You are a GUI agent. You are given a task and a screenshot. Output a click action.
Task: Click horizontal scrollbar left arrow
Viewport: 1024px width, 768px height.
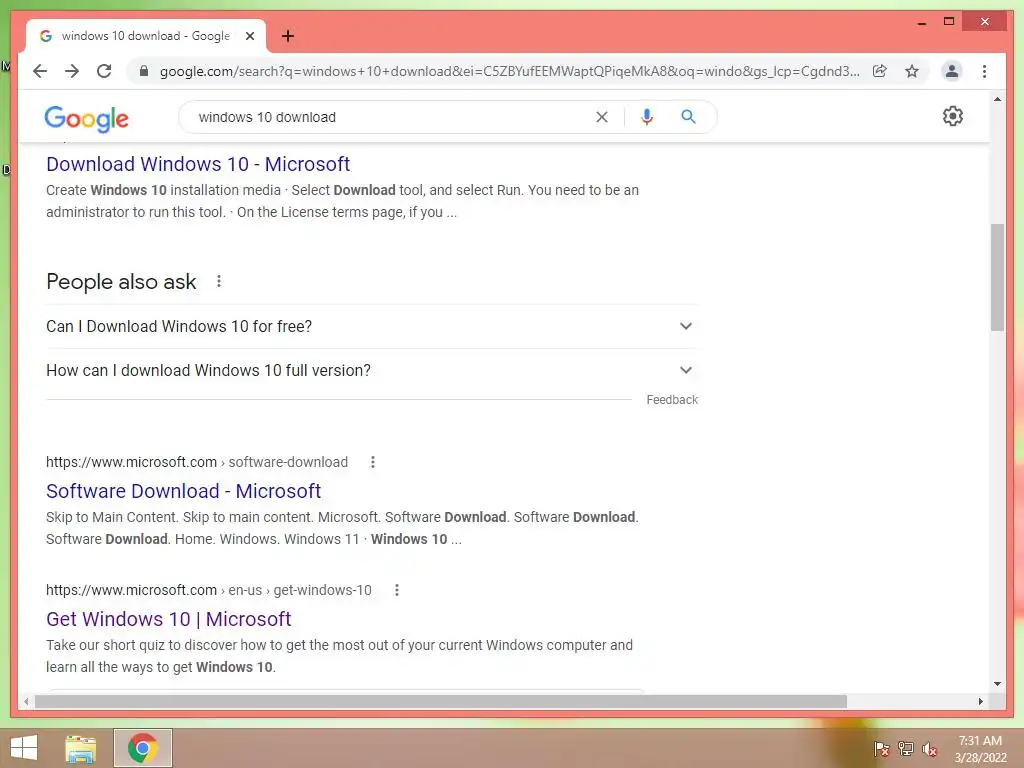[x=25, y=701]
